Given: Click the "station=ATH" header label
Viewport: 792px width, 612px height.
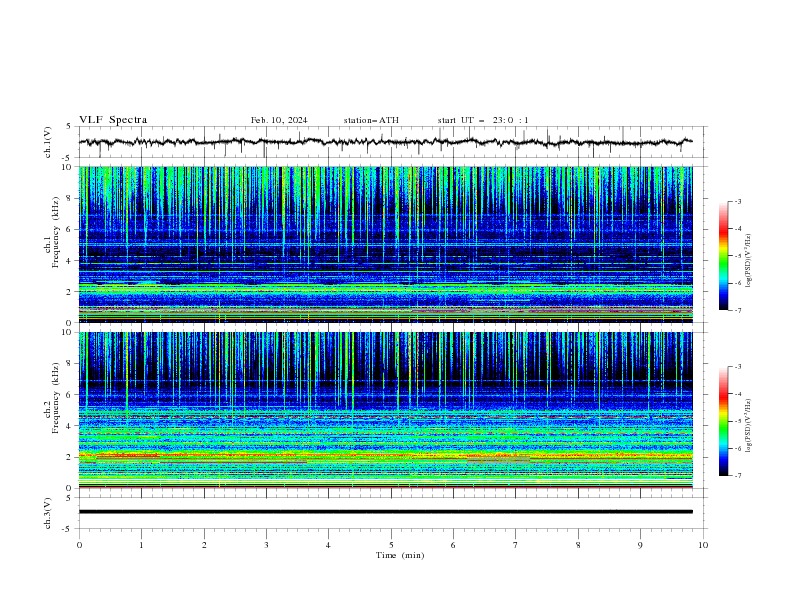Looking at the screenshot, I should (371, 120).
